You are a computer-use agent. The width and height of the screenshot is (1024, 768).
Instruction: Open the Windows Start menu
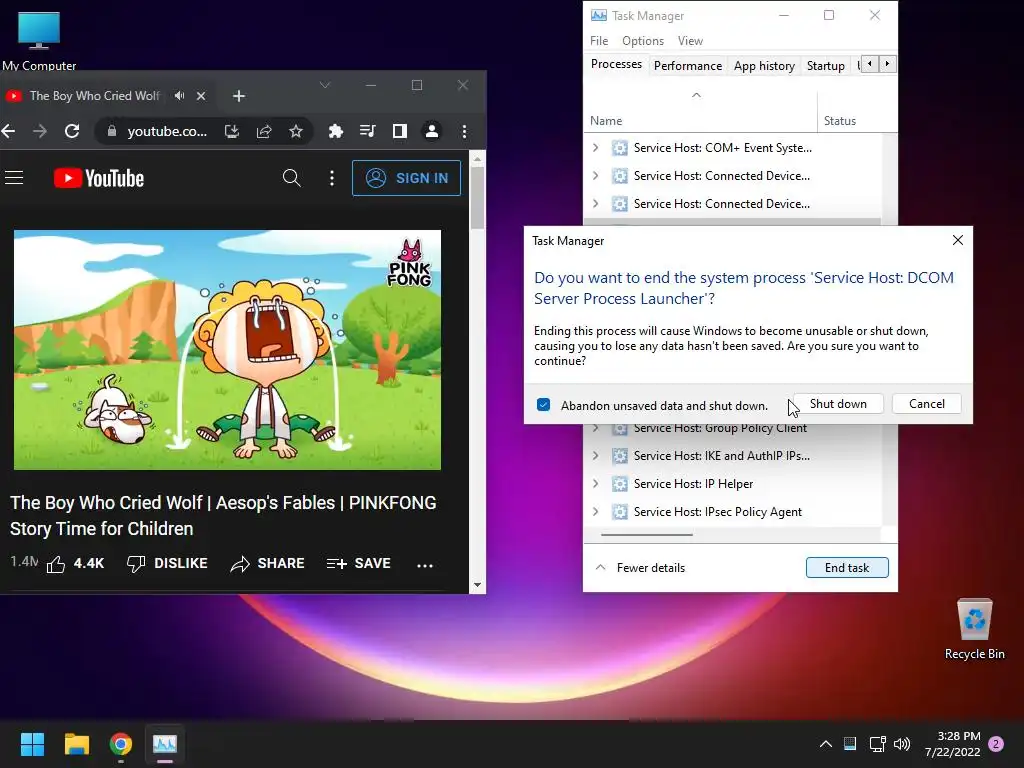pos(32,744)
